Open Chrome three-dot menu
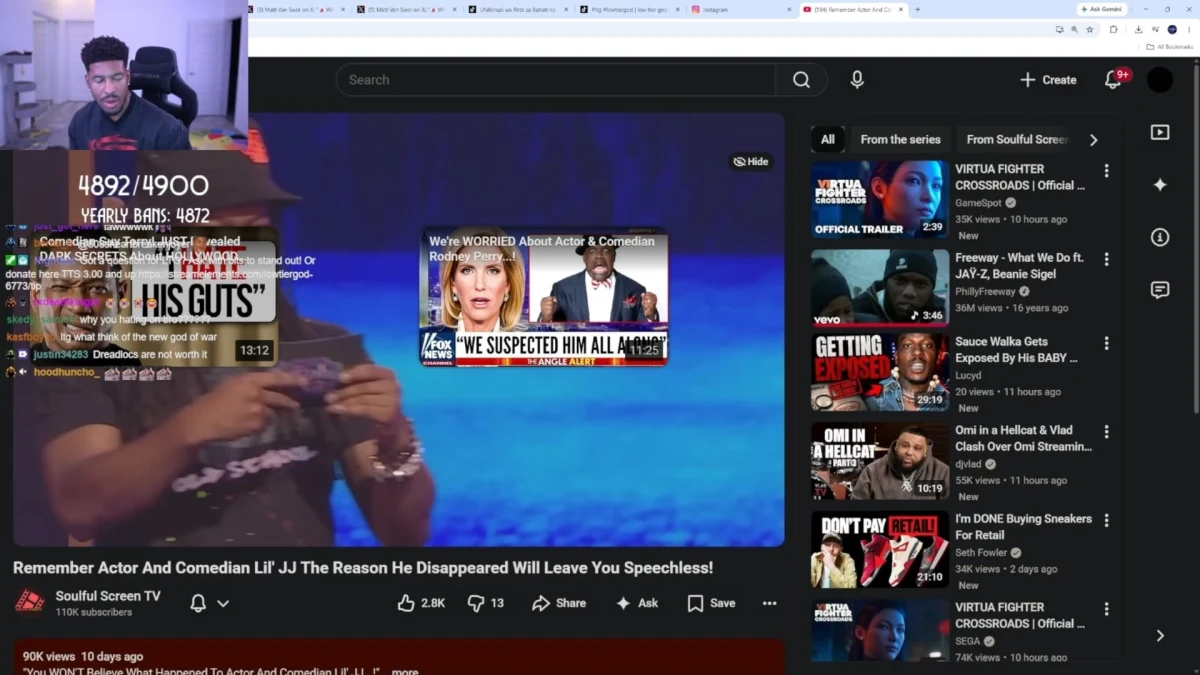Viewport: 1200px width, 675px height. (x=1190, y=29)
